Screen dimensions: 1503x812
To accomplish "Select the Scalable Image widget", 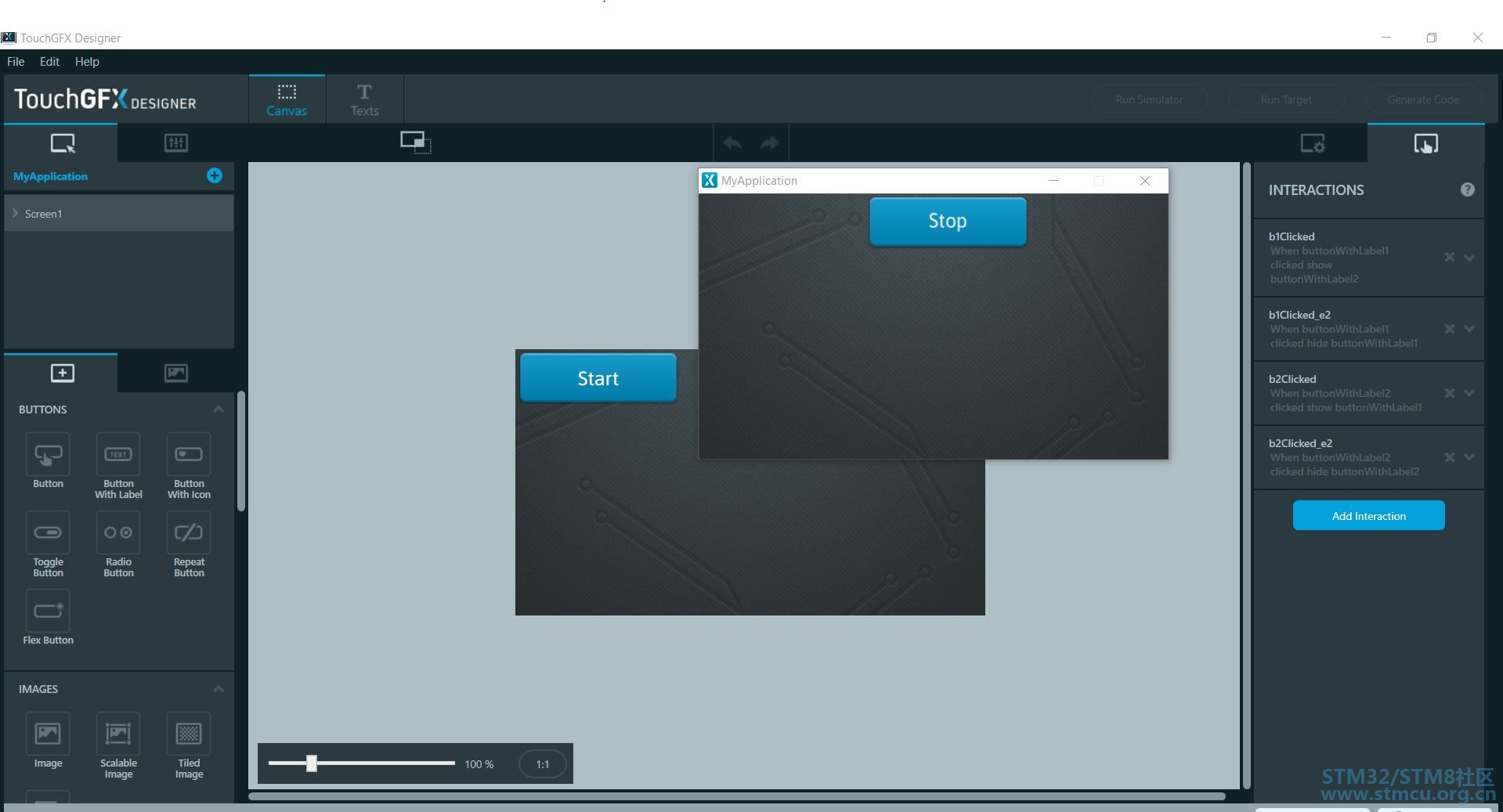I will click(x=118, y=745).
